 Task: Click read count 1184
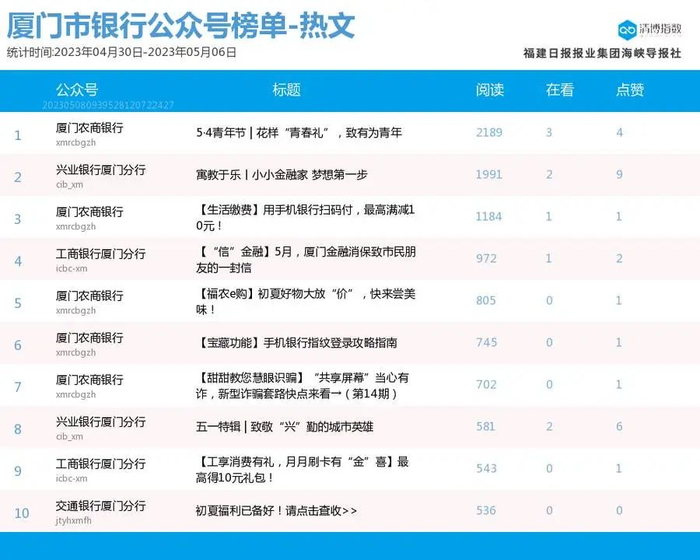(489, 217)
